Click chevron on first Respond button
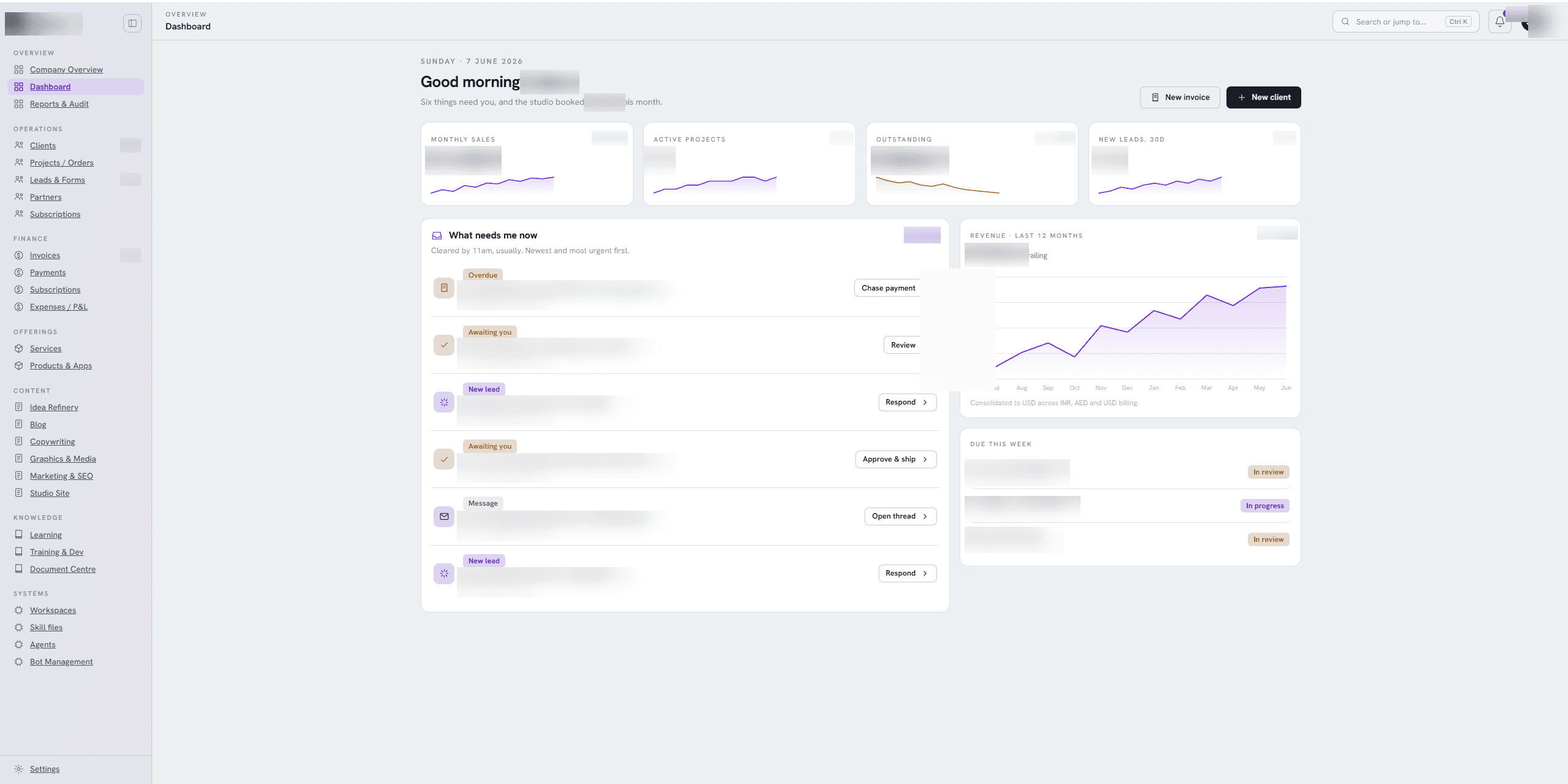1568x784 pixels. click(x=925, y=402)
